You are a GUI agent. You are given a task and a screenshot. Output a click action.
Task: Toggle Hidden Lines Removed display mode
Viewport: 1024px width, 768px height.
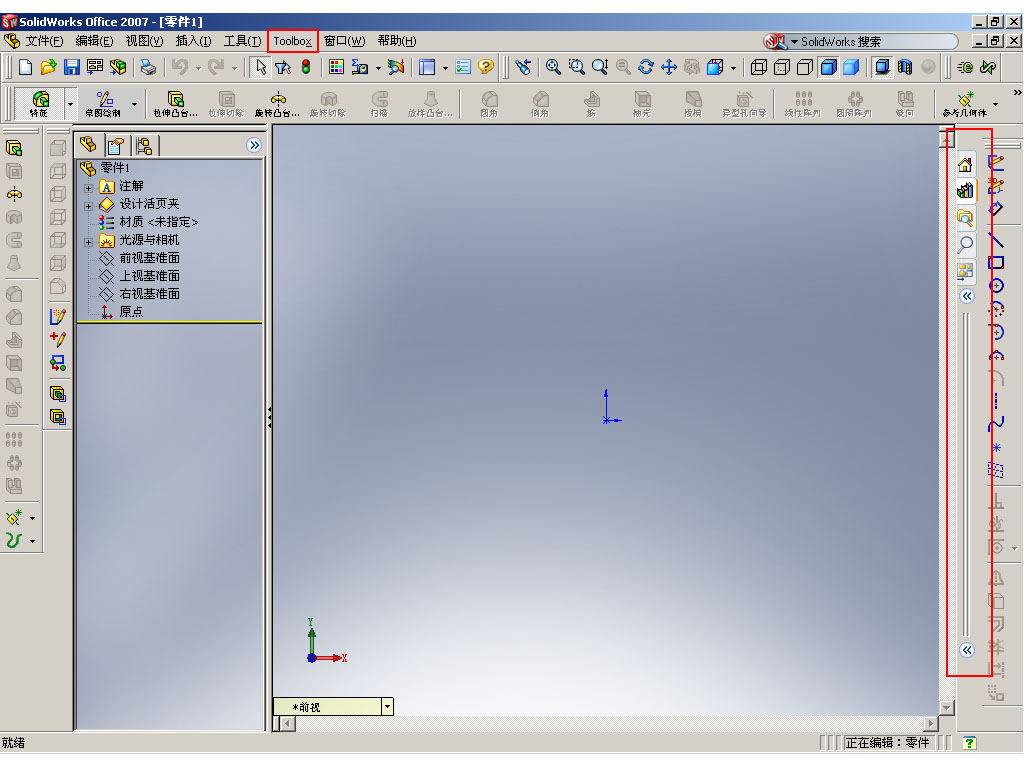click(805, 67)
